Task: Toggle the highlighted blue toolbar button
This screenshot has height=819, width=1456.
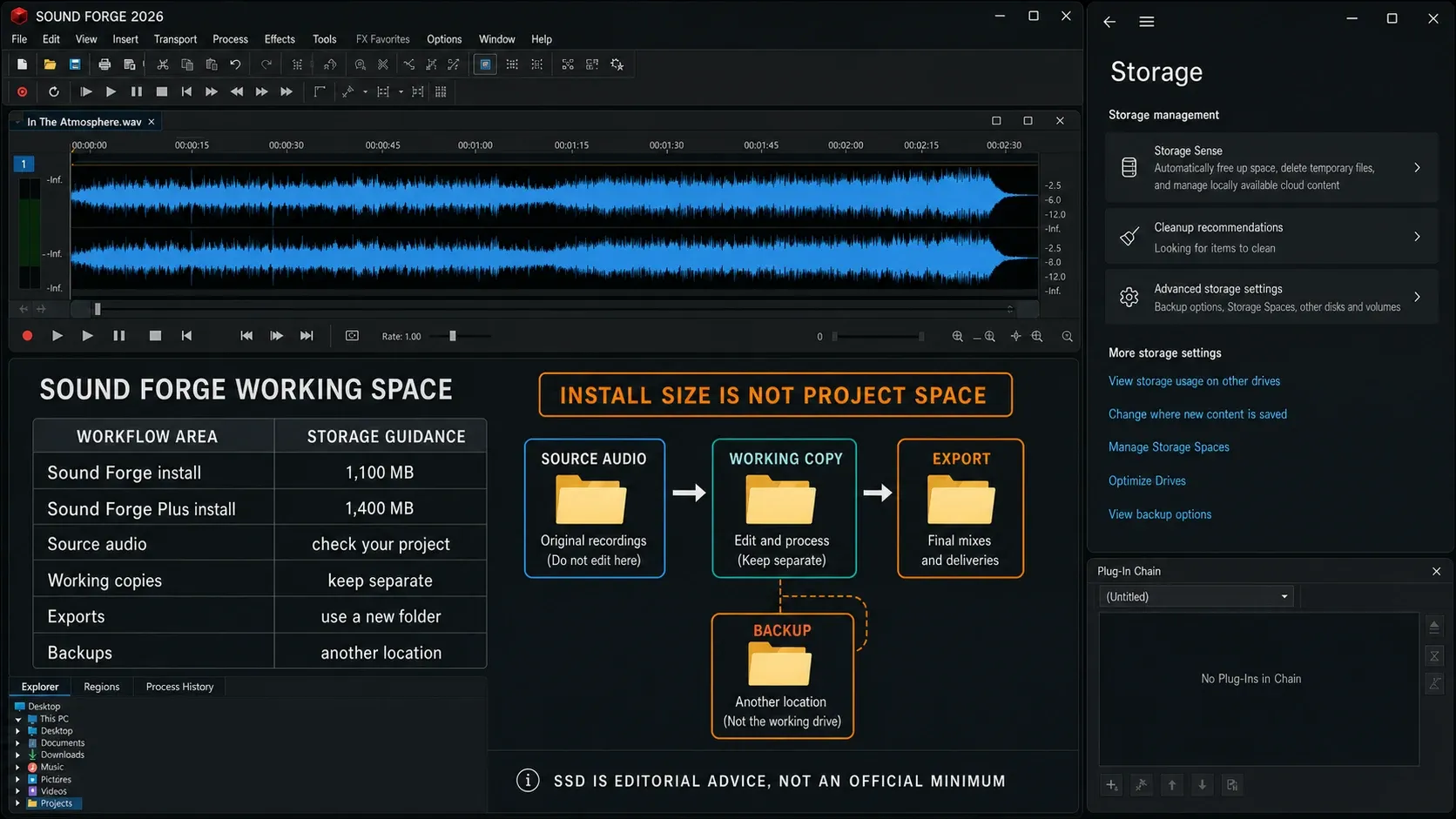Action: pyautogui.click(x=485, y=64)
